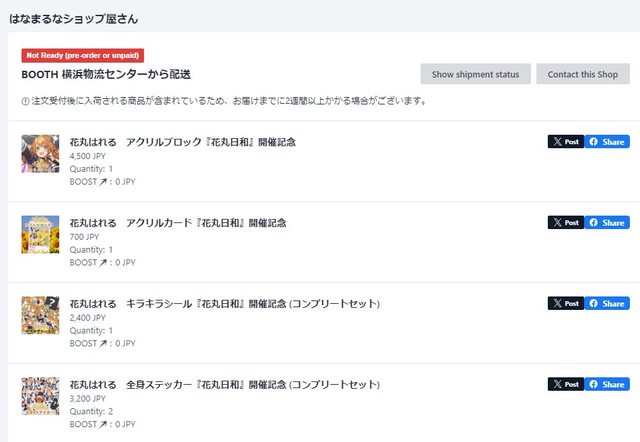Post the kirakira sticker set on X
The image size is (640, 442).
(565, 303)
